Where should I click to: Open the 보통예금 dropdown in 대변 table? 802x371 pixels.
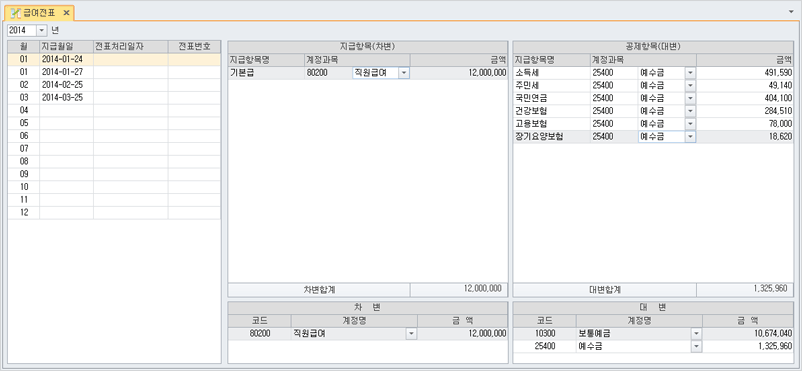pos(696,334)
